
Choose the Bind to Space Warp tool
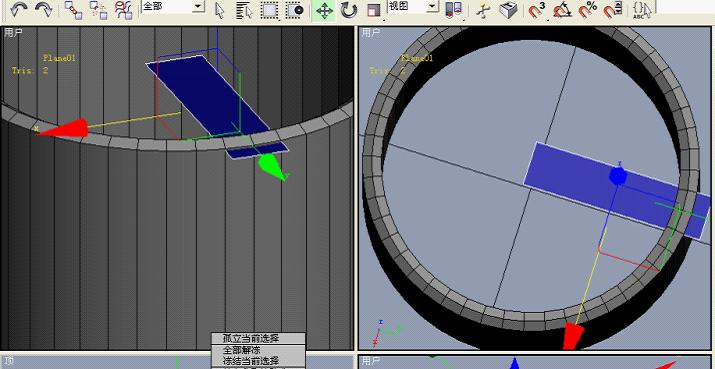point(123,10)
